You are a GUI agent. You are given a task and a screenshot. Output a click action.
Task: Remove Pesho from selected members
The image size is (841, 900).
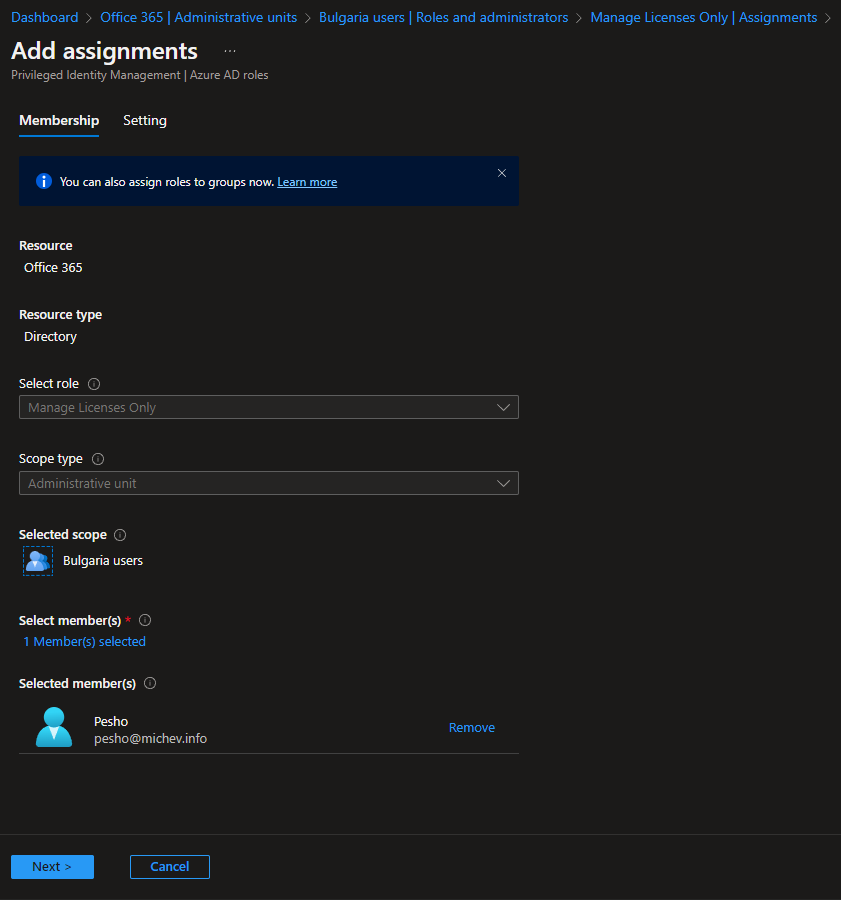point(472,728)
